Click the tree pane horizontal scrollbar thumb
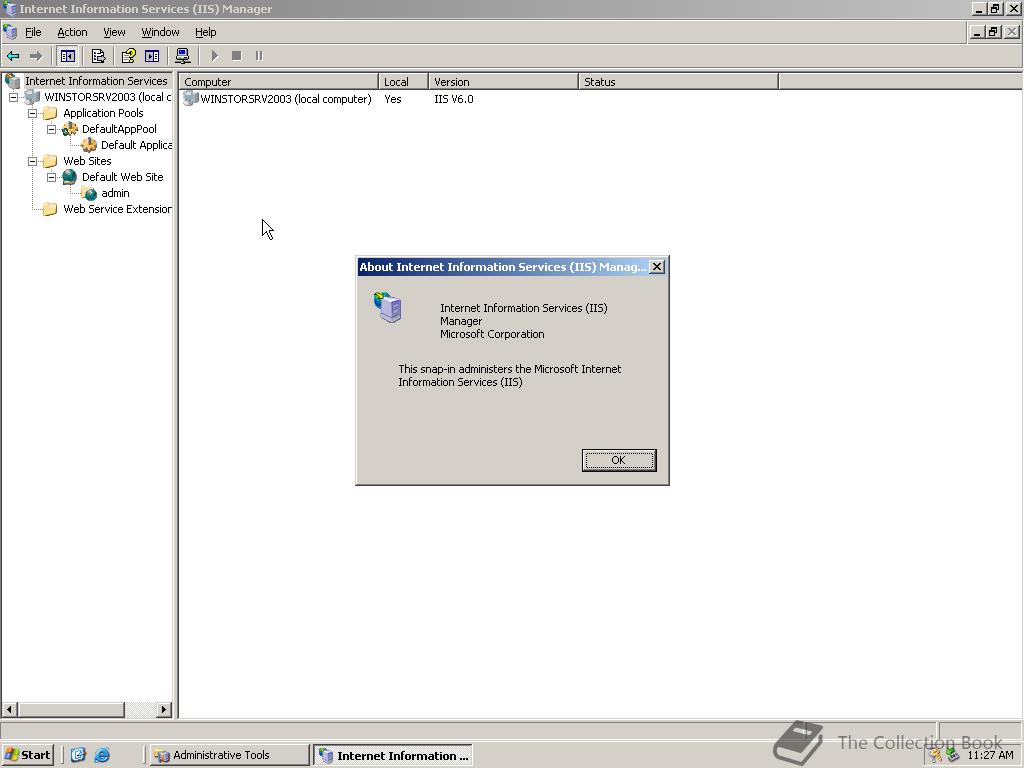1024x768 pixels. coord(71,709)
